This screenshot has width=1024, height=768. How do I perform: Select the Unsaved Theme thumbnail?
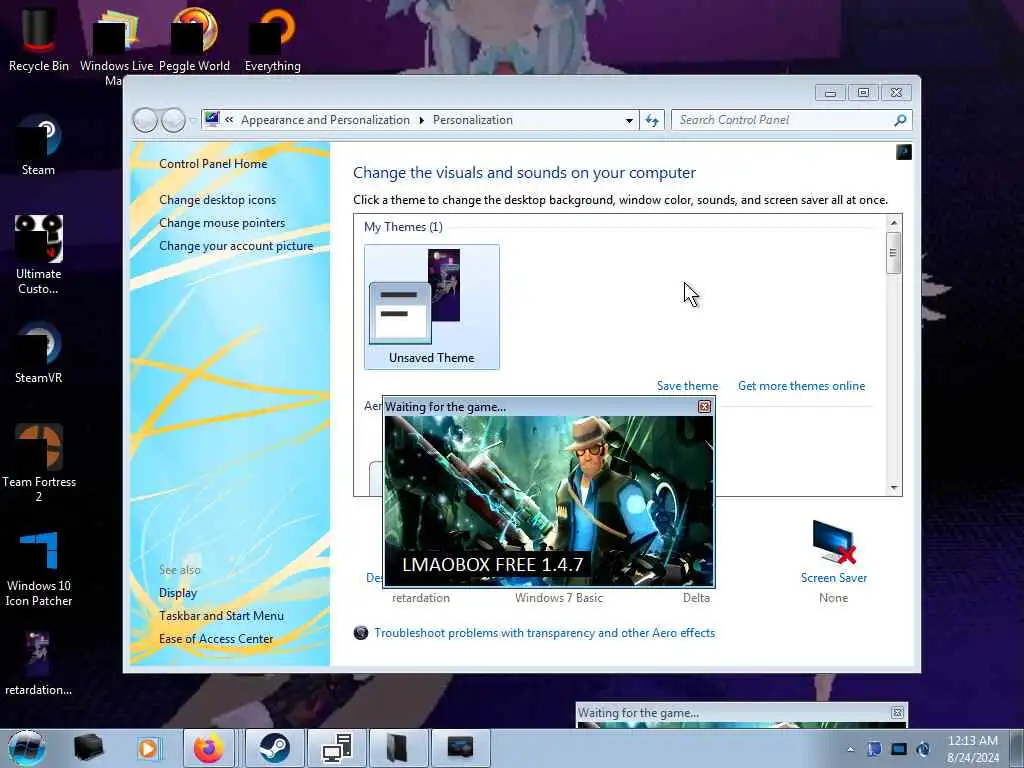pos(432,307)
